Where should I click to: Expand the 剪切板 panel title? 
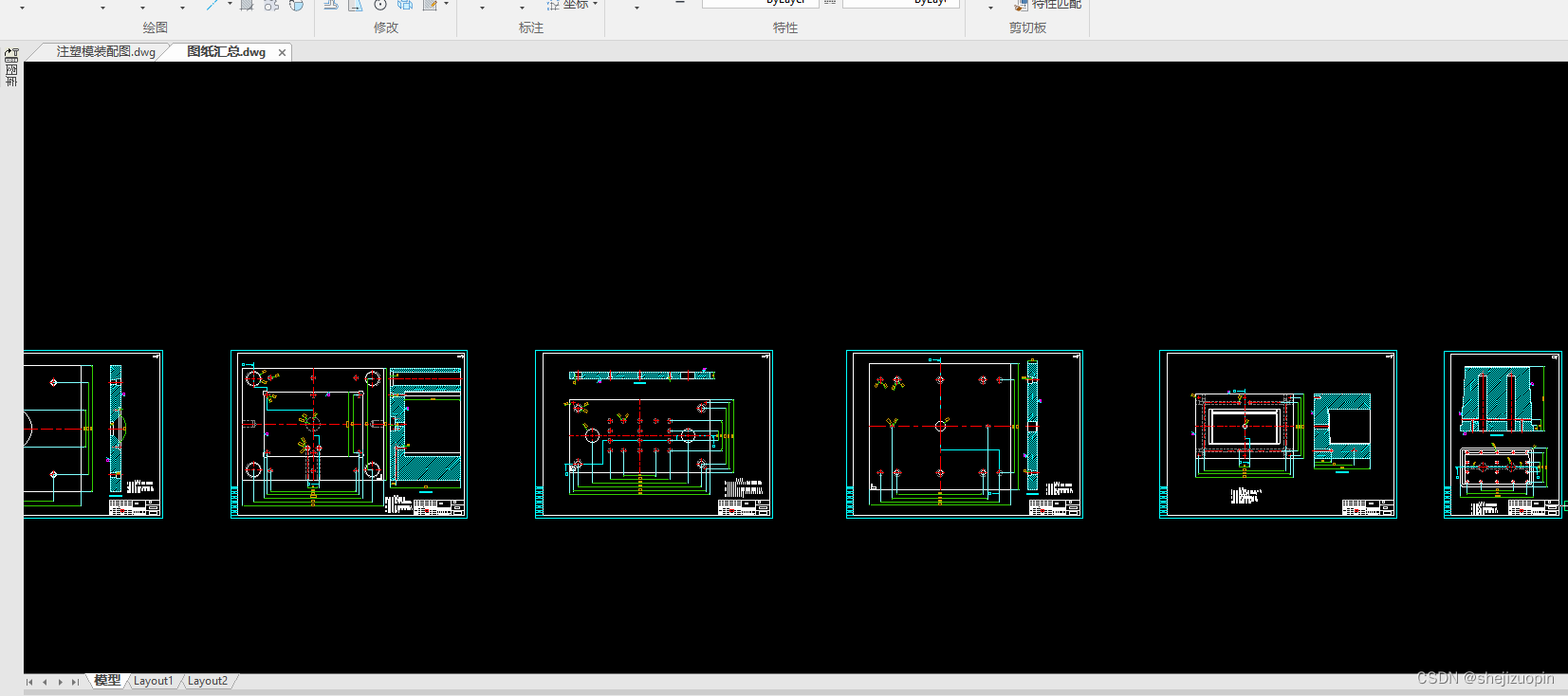[1028, 27]
